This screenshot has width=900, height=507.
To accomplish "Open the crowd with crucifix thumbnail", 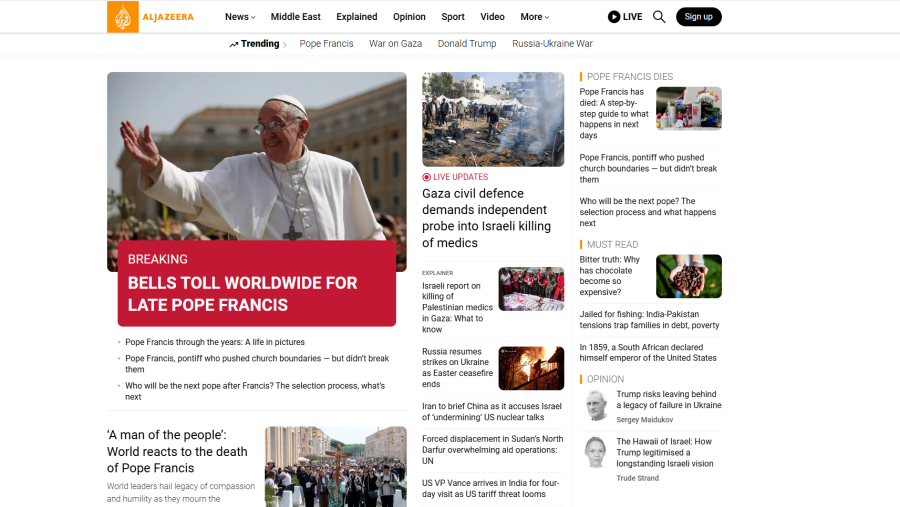I will coord(336,467).
